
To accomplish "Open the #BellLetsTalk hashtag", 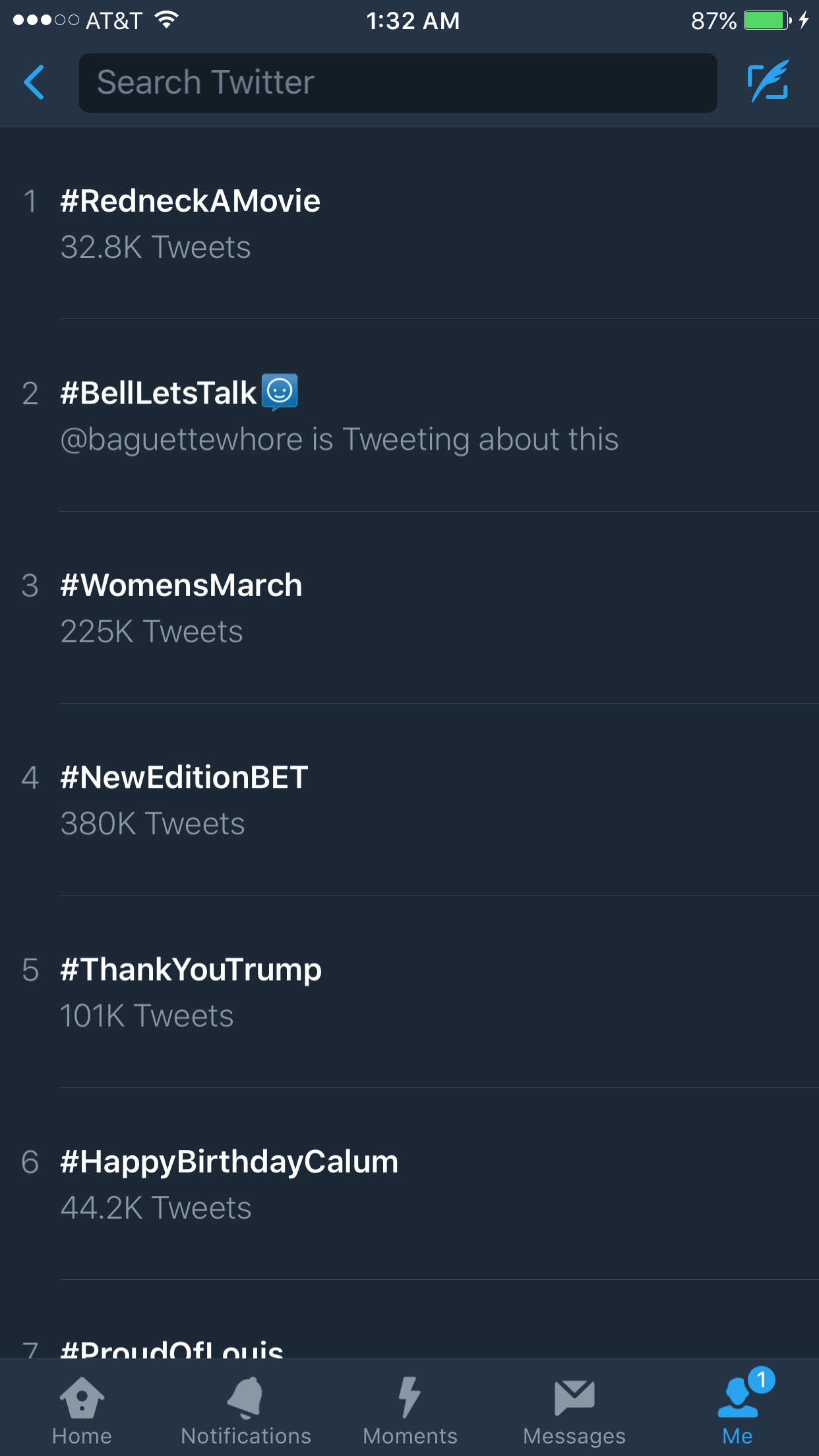I will [158, 393].
